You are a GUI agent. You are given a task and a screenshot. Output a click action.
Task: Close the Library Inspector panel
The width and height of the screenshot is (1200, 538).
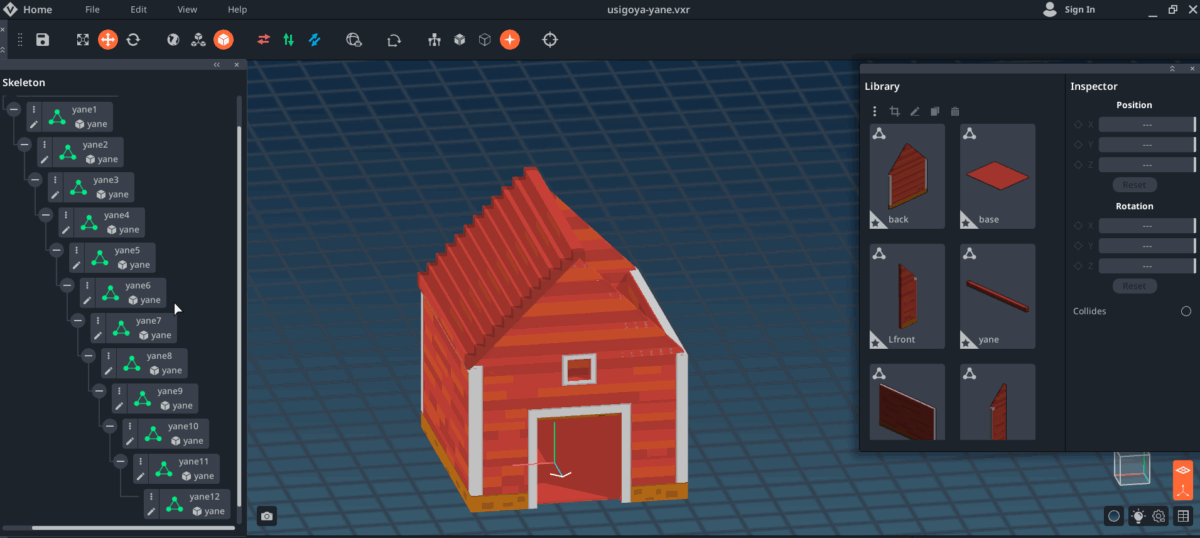coord(1190,69)
